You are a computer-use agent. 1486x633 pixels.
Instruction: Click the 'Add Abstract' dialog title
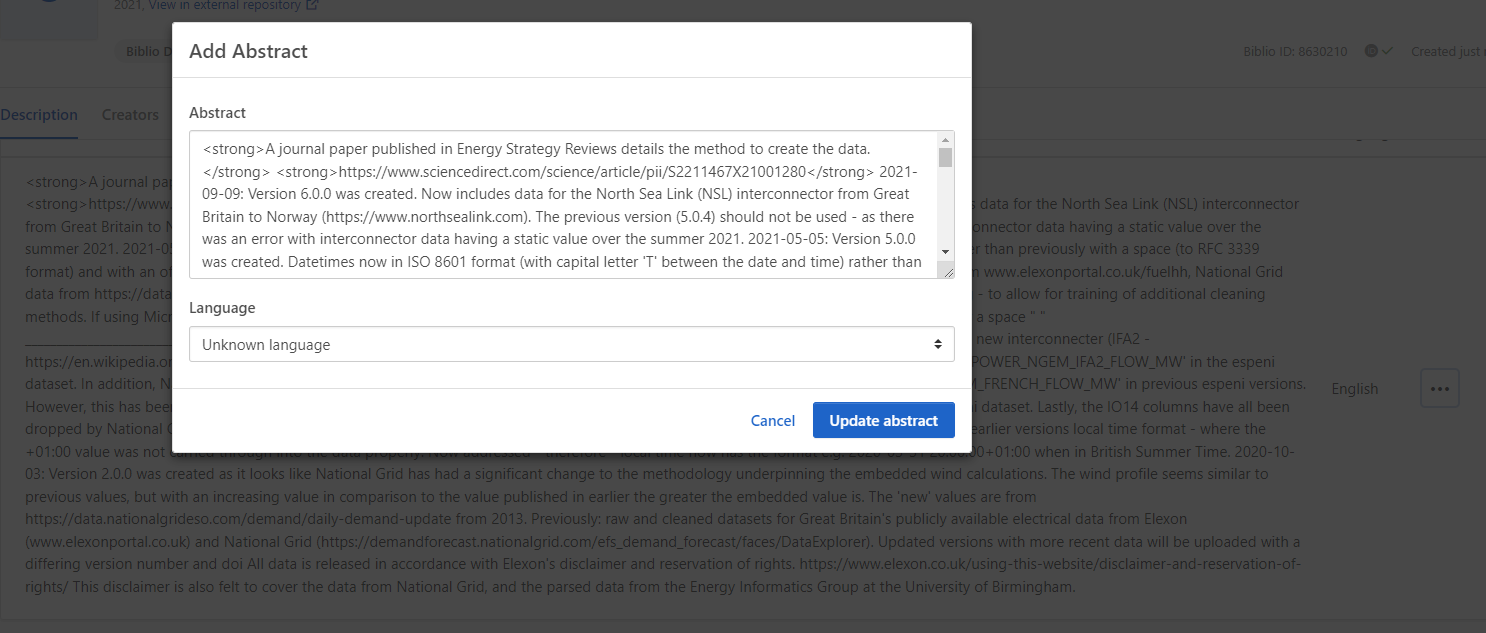[x=248, y=51]
